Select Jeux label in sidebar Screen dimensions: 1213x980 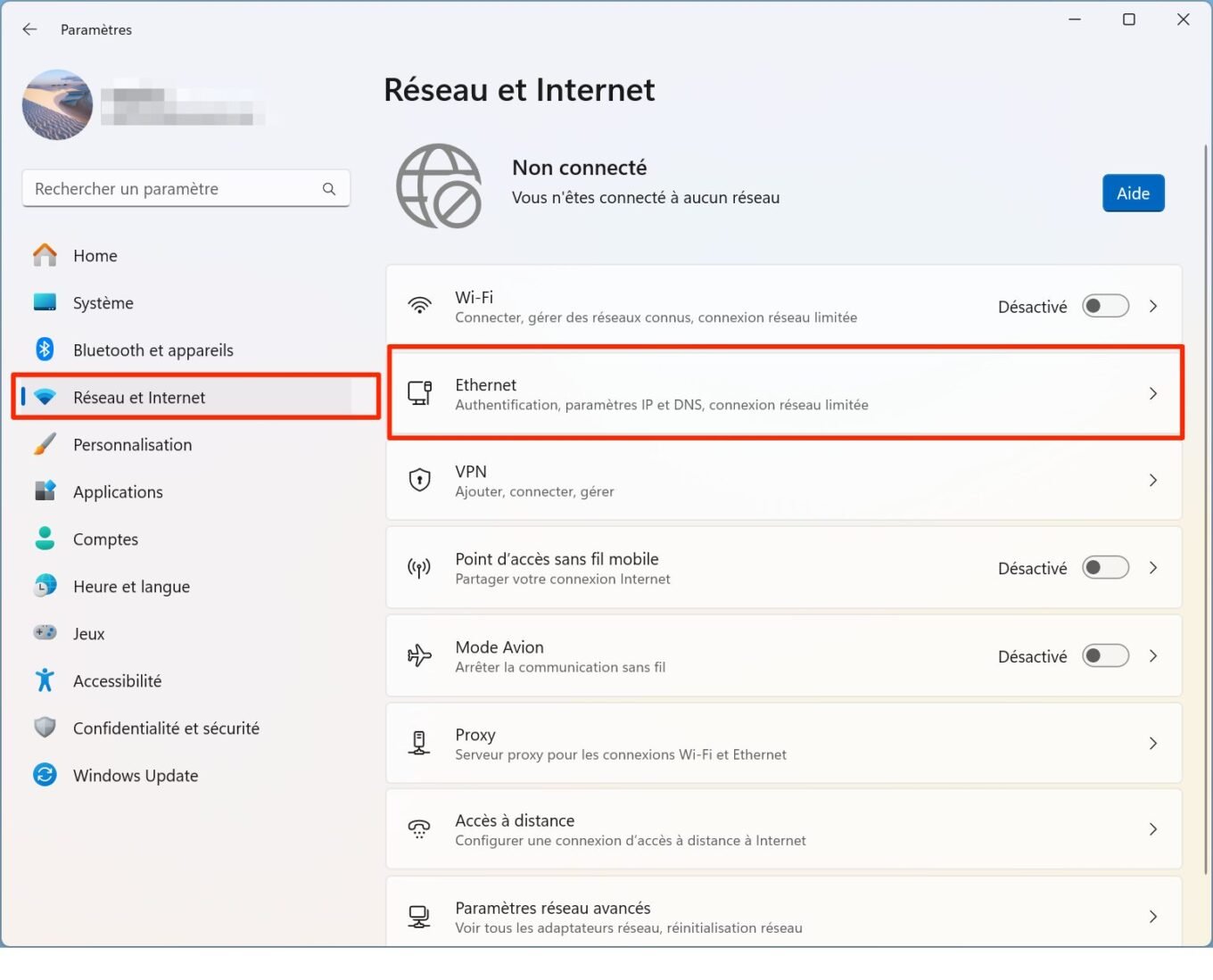click(x=88, y=634)
